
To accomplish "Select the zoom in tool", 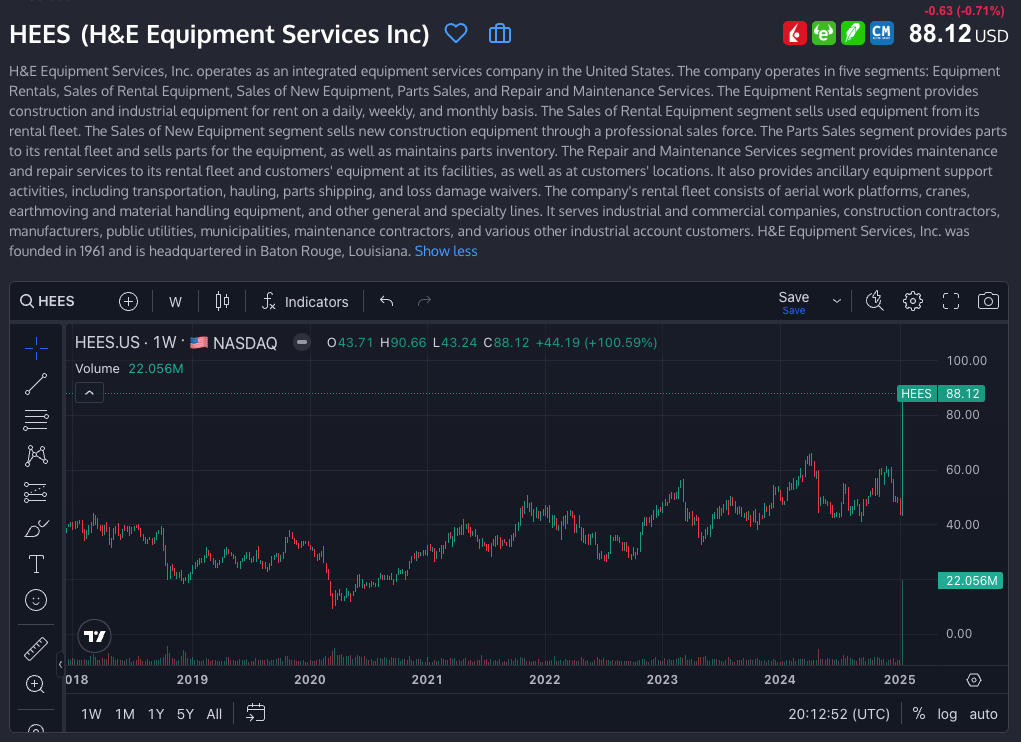I will pyautogui.click(x=36, y=684).
